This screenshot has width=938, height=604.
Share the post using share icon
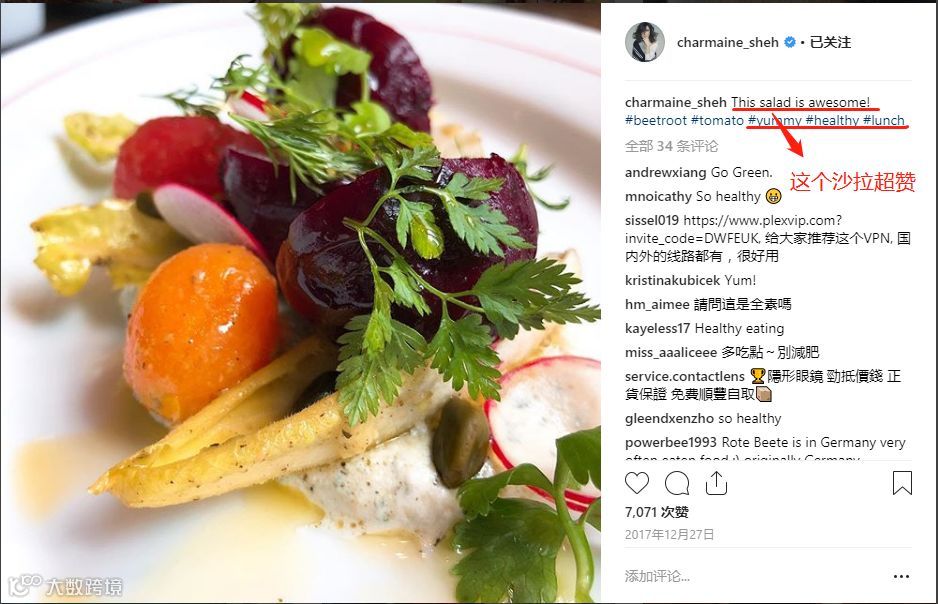pos(716,483)
